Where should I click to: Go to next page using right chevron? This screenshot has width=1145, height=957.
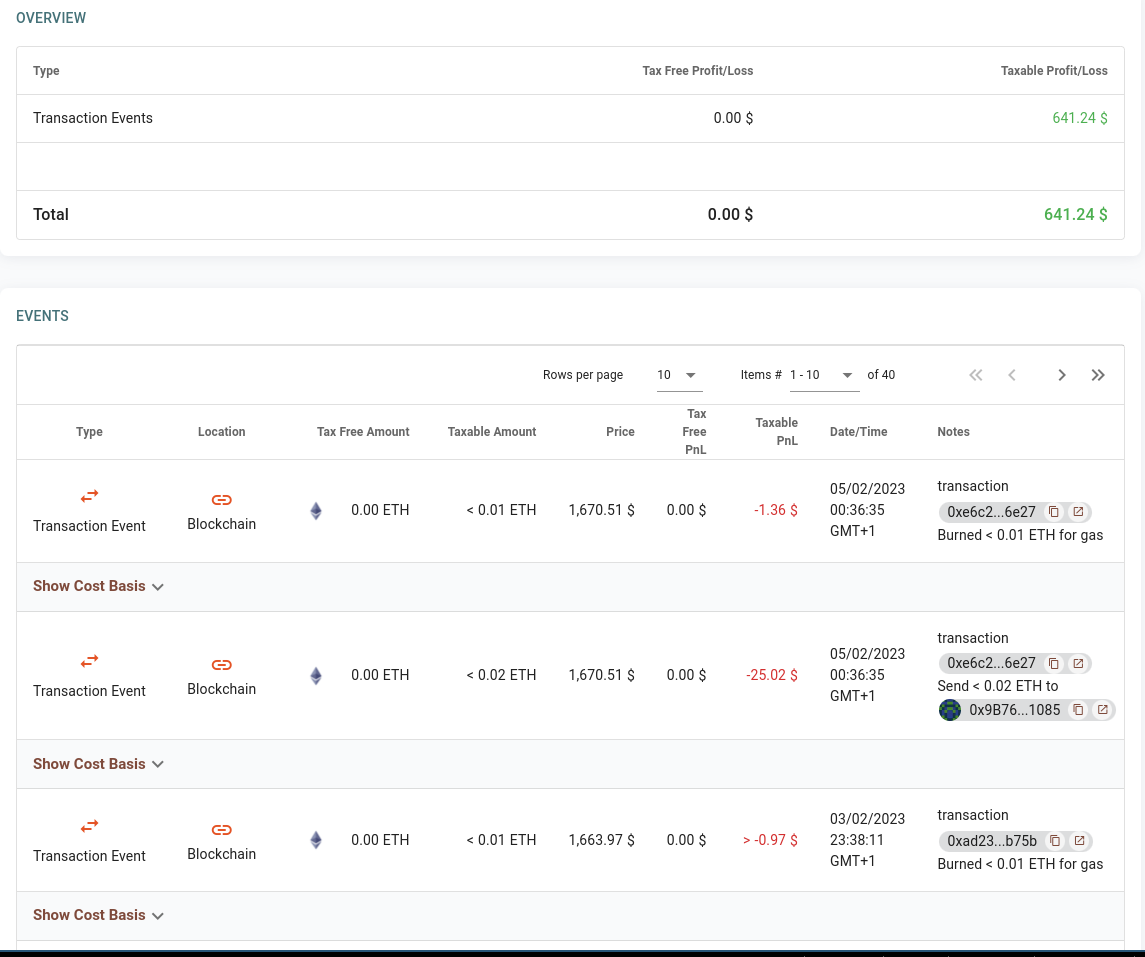point(1062,375)
